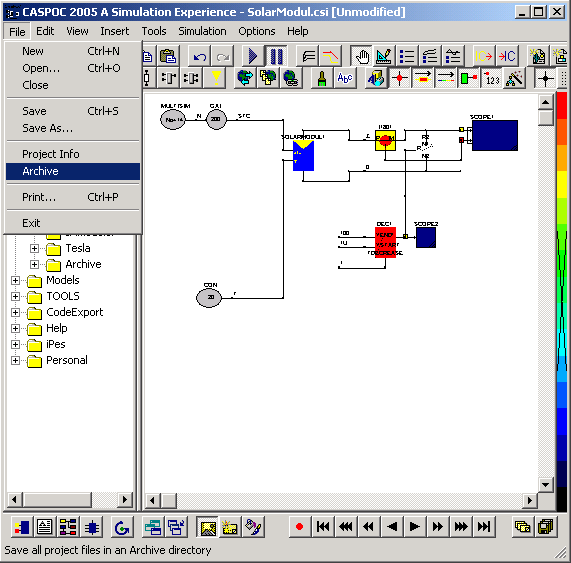Click the bullet list properties icon
Screen dimensions: 571x563
coord(407,56)
